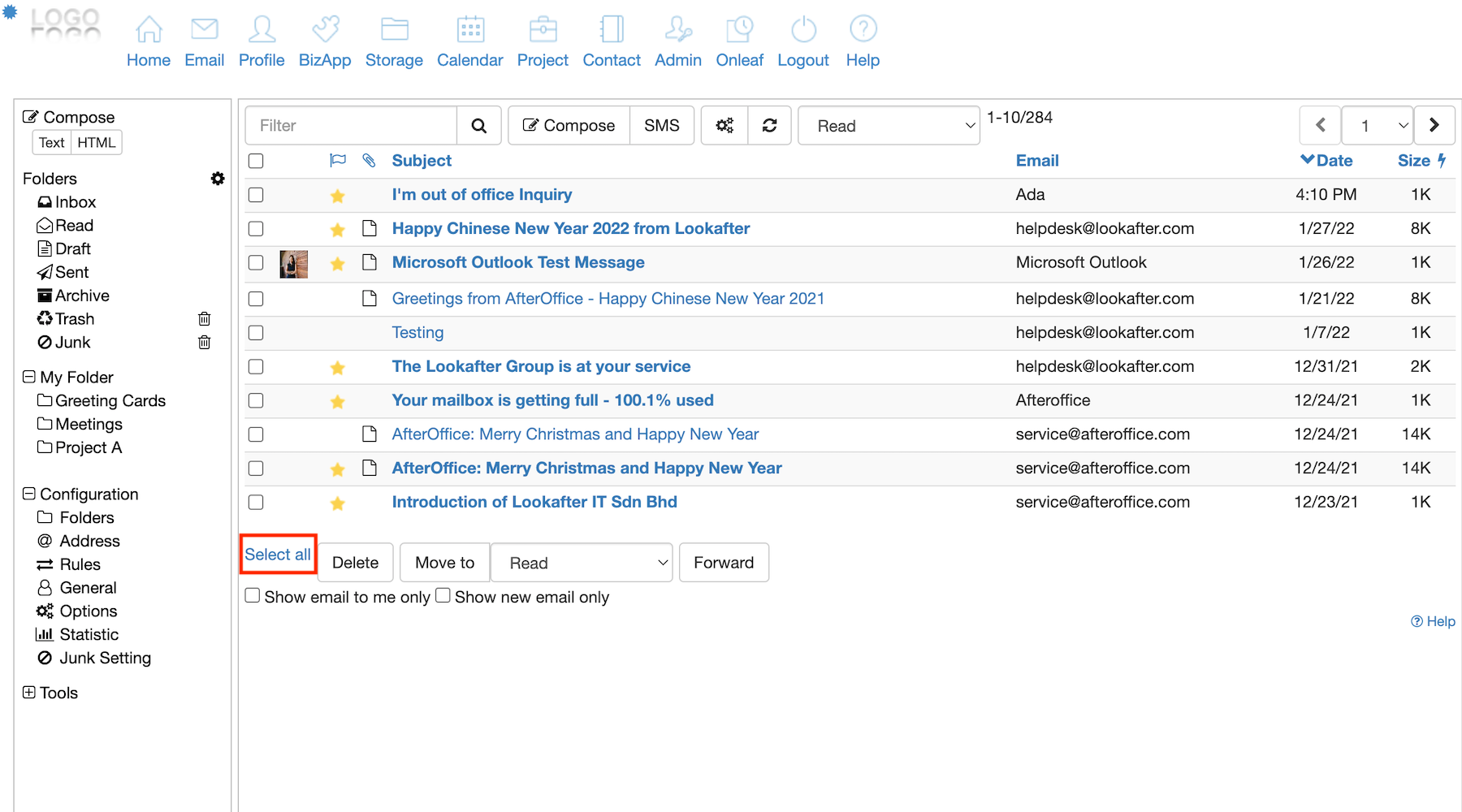Click the Forward button
1462x812 pixels.
pyautogui.click(x=723, y=563)
